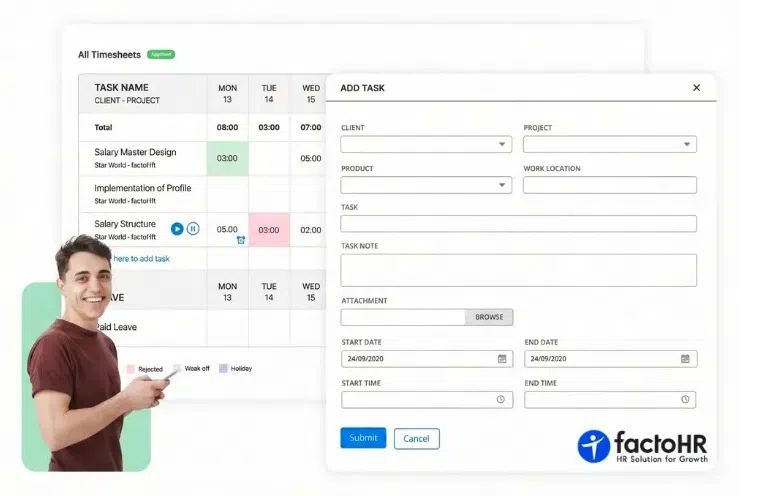The height and width of the screenshot is (496, 767).
Task: Click the Start Time input field
Action: (x=427, y=399)
